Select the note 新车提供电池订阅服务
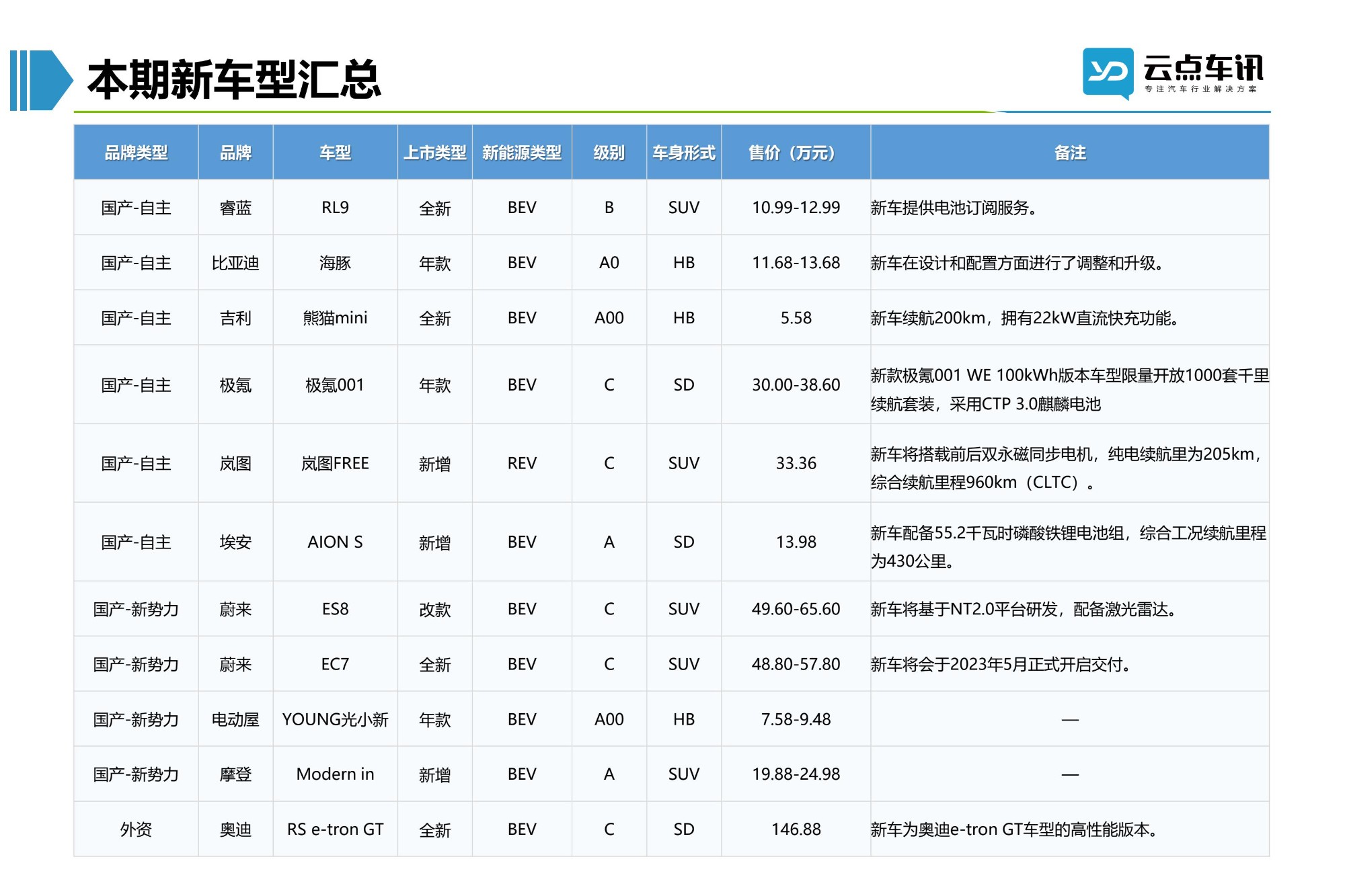Image resolution: width=1345 pixels, height=896 pixels. (954, 208)
